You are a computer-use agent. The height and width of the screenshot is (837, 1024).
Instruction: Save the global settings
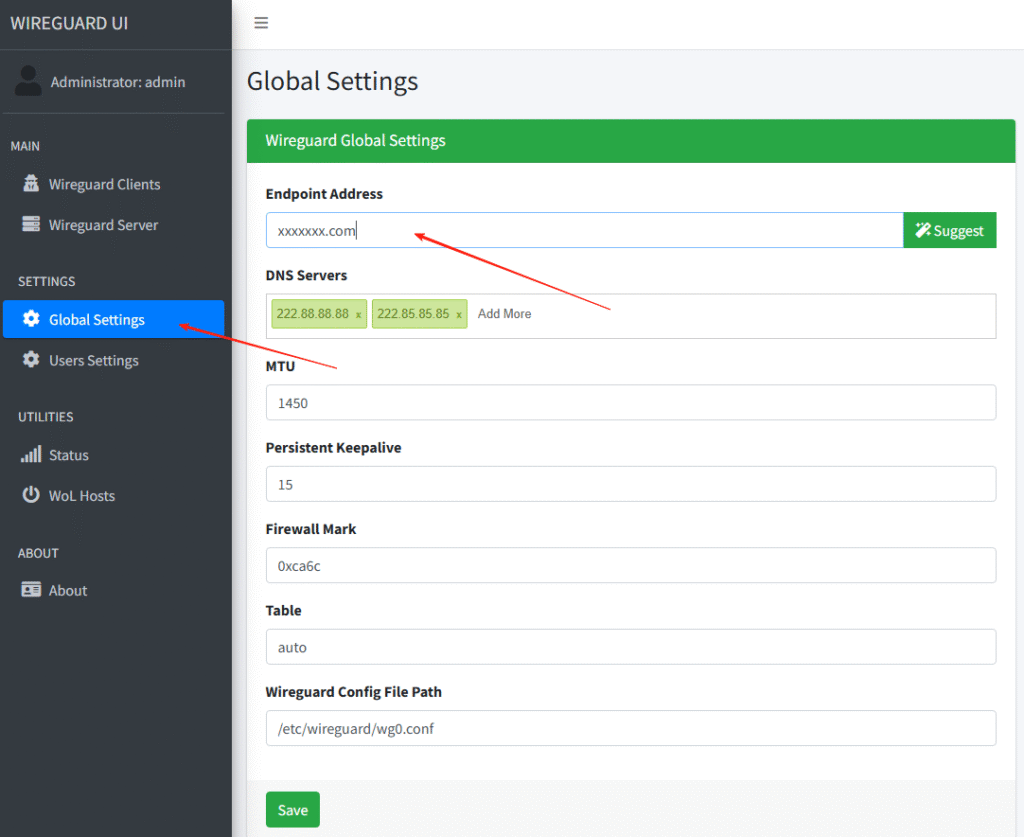click(292, 810)
